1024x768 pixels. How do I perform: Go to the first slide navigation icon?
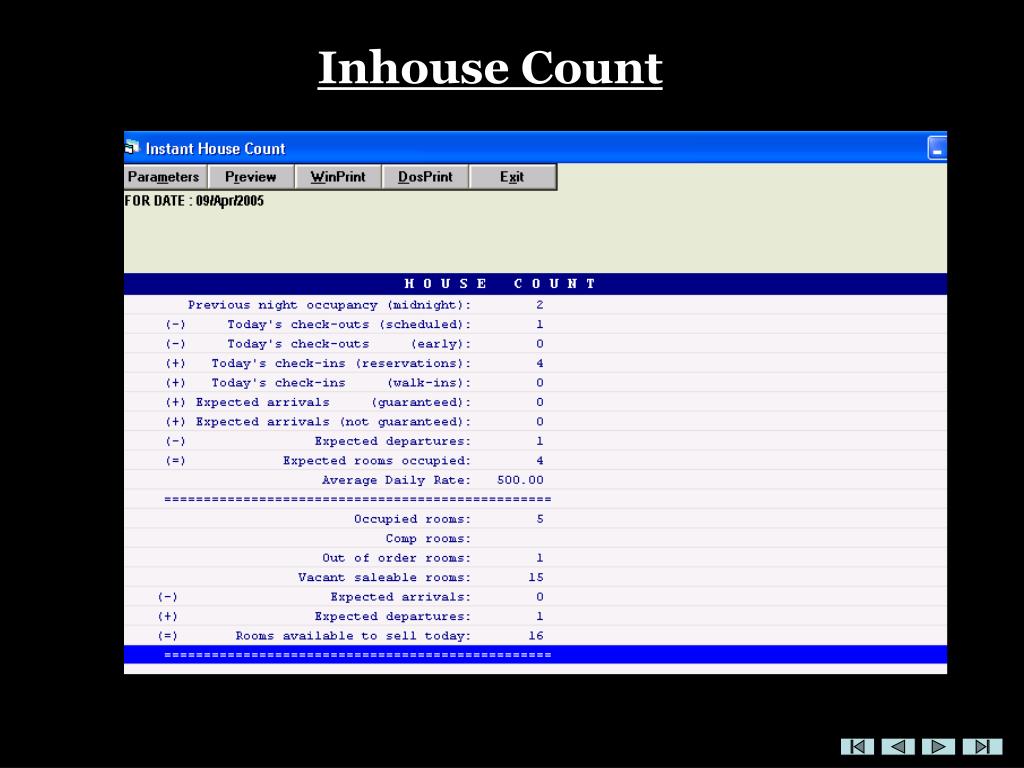(x=857, y=746)
